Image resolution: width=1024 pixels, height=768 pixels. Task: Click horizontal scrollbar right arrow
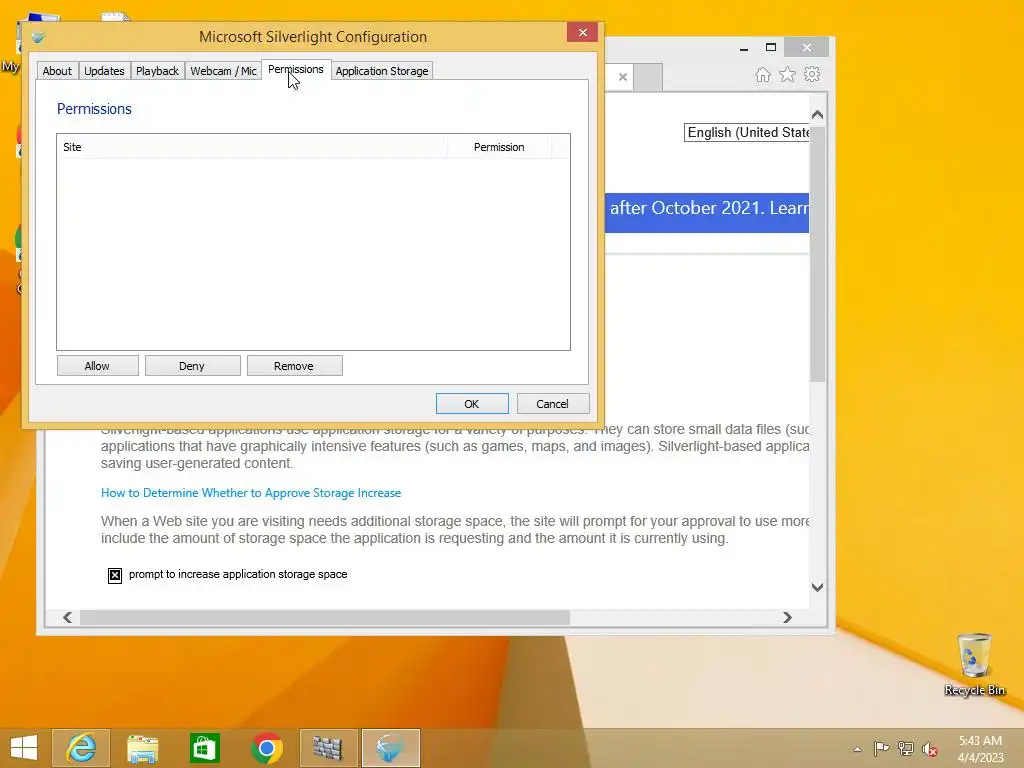coord(787,617)
